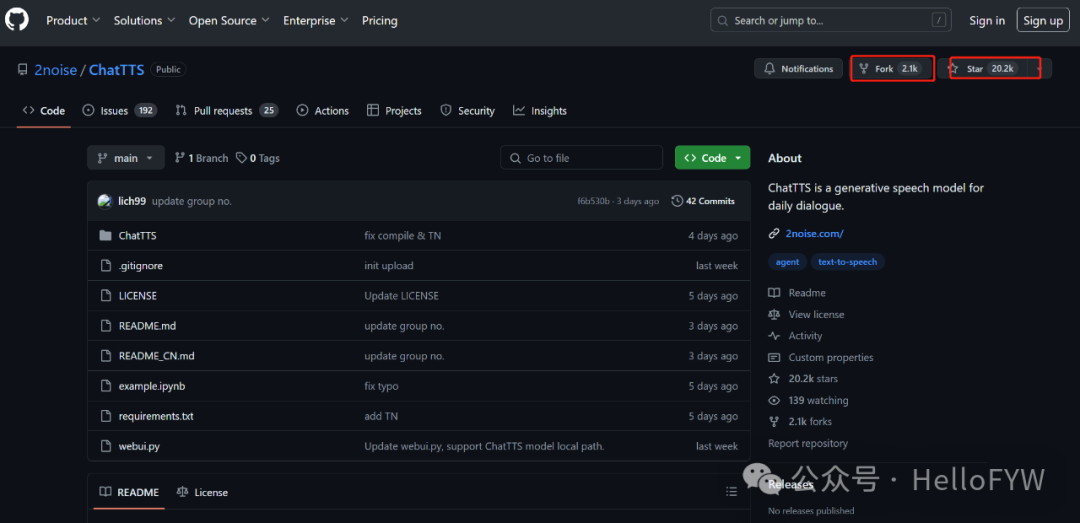Viewport: 1080px width, 523px height.
Task: Click Report repository link
Action: pyautogui.click(x=808, y=444)
